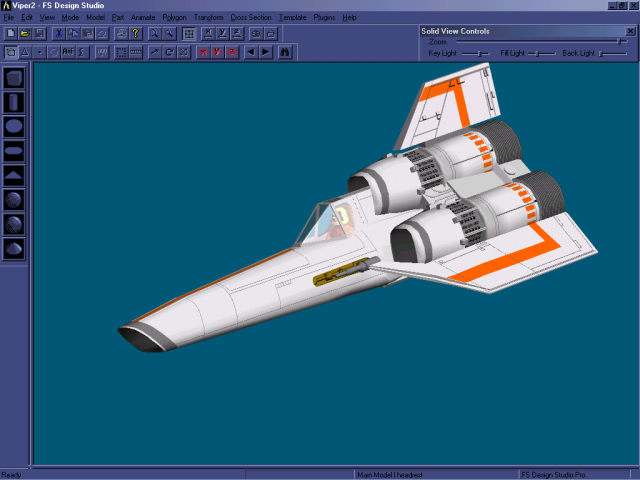640x480 pixels.
Task: Click the binoculars find icon
Action: point(285,52)
